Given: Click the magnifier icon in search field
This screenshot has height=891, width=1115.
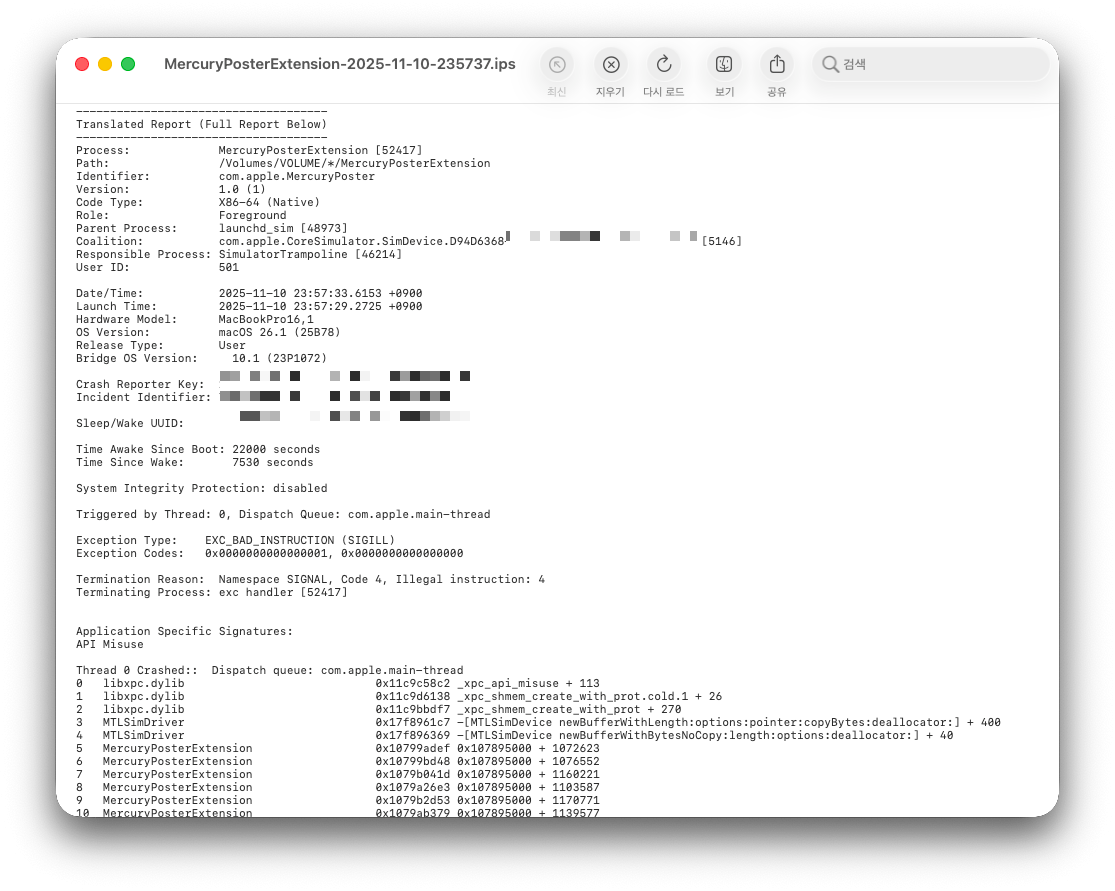Looking at the screenshot, I should pyautogui.click(x=830, y=64).
